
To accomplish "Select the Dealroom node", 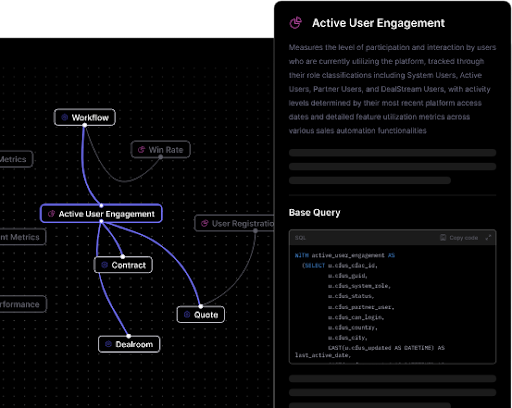I will pos(129,344).
